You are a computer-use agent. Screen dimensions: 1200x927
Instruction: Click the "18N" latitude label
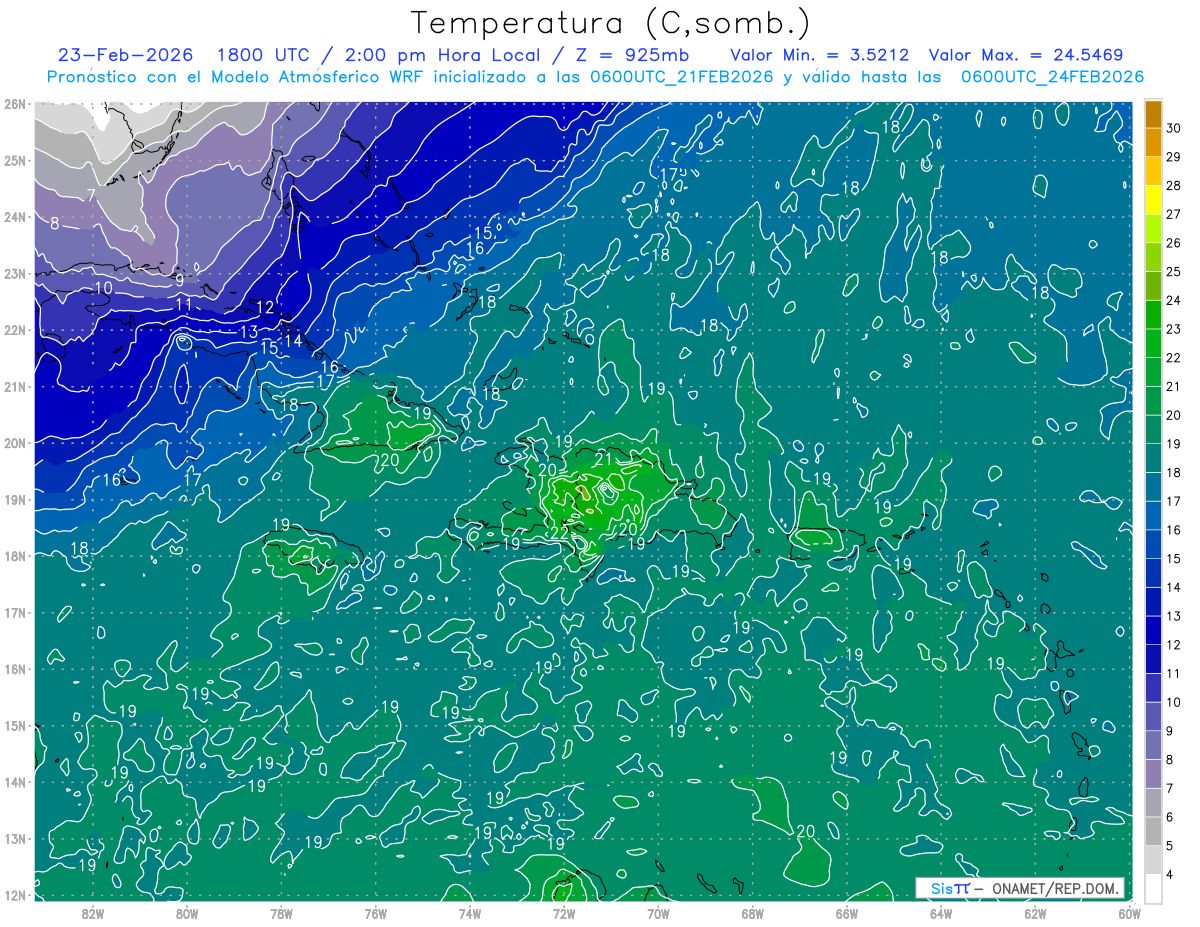15,556
